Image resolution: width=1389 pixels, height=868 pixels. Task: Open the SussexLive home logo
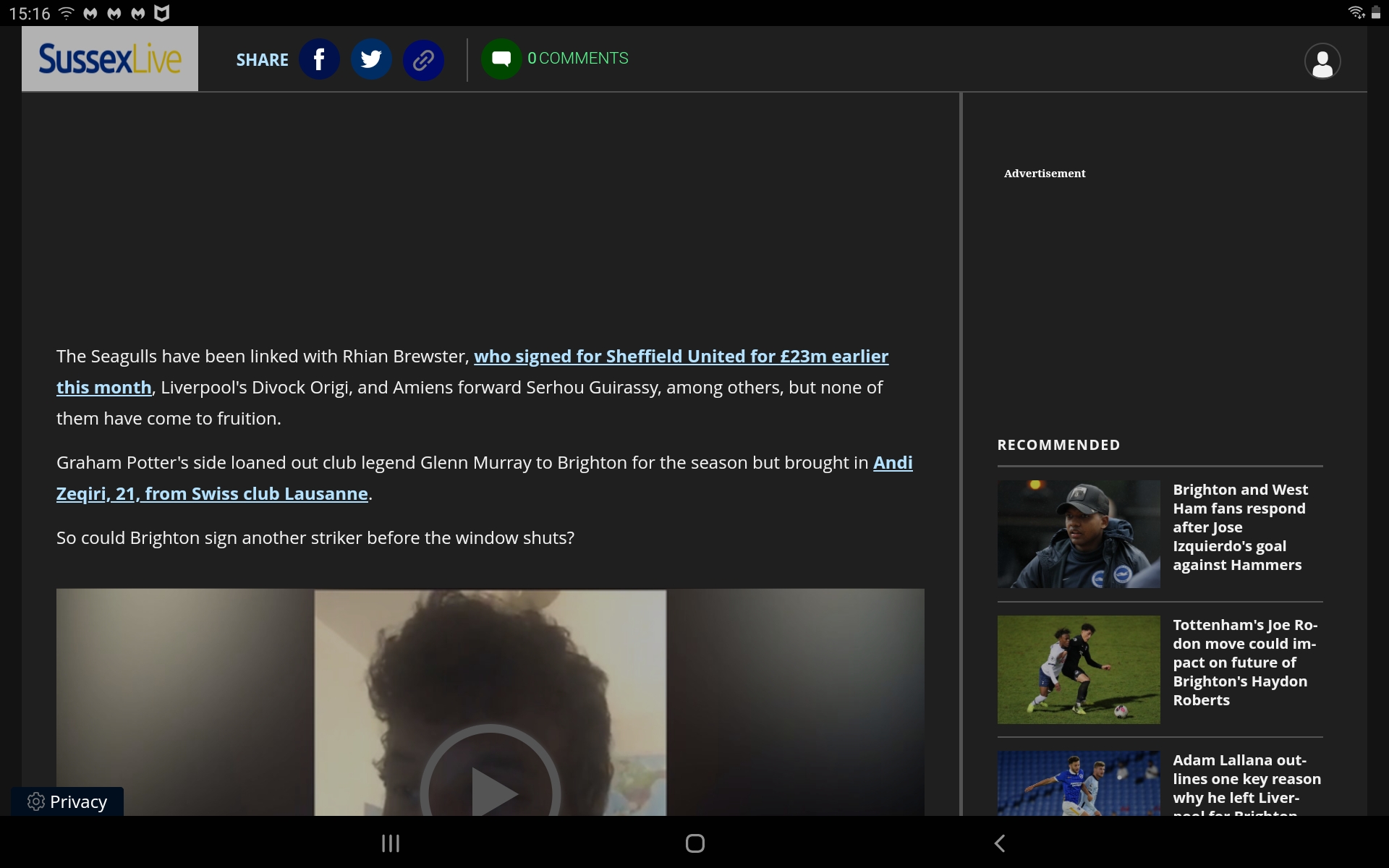pyautogui.click(x=110, y=59)
